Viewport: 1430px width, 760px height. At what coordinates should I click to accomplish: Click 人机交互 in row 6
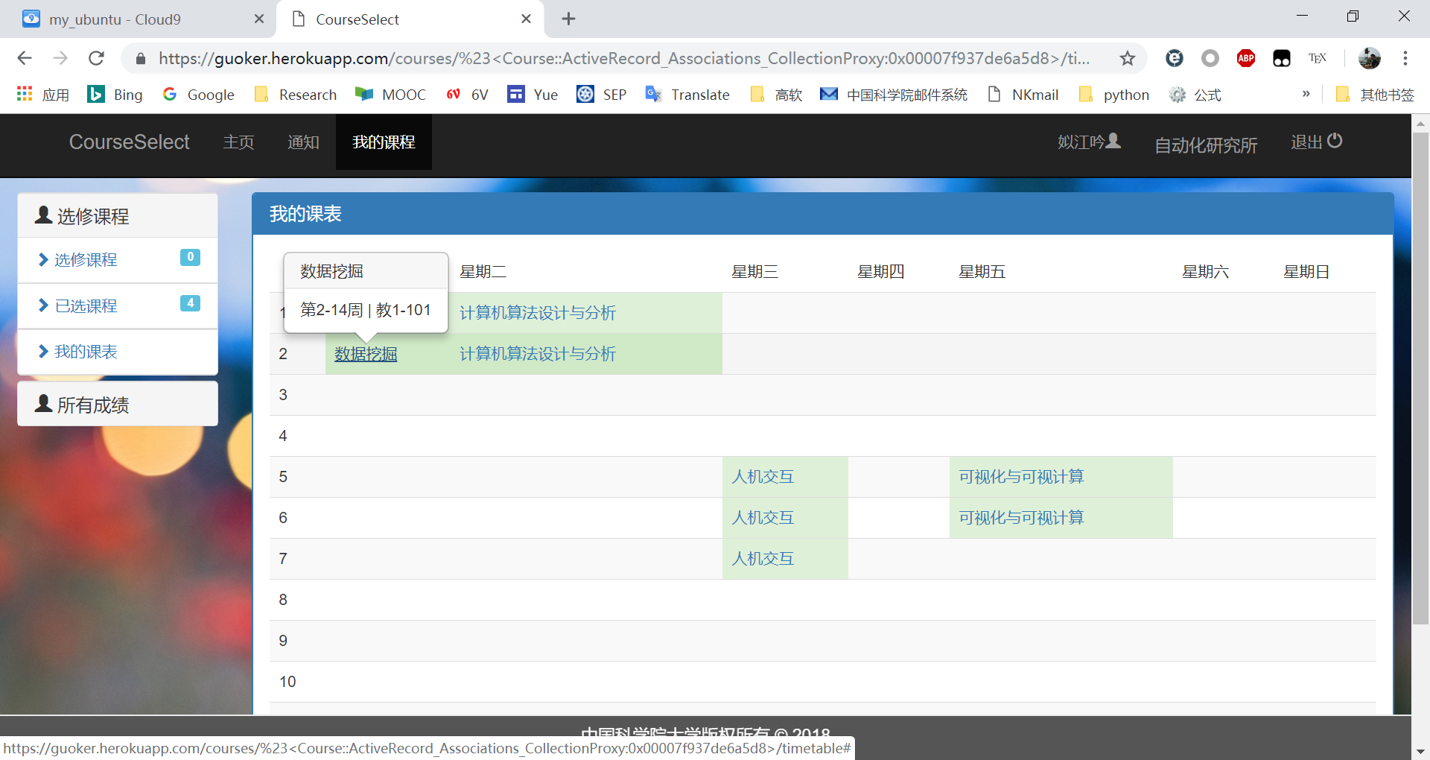point(763,518)
